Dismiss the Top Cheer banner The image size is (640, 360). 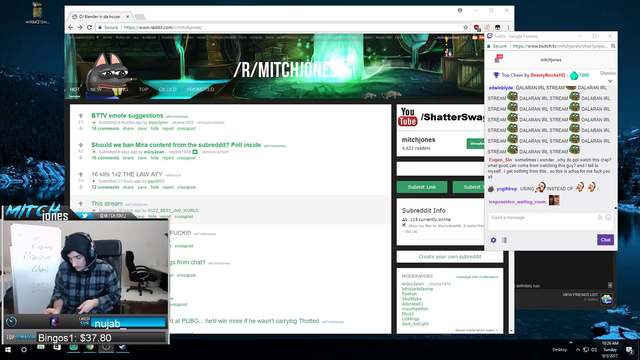[608, 73]
